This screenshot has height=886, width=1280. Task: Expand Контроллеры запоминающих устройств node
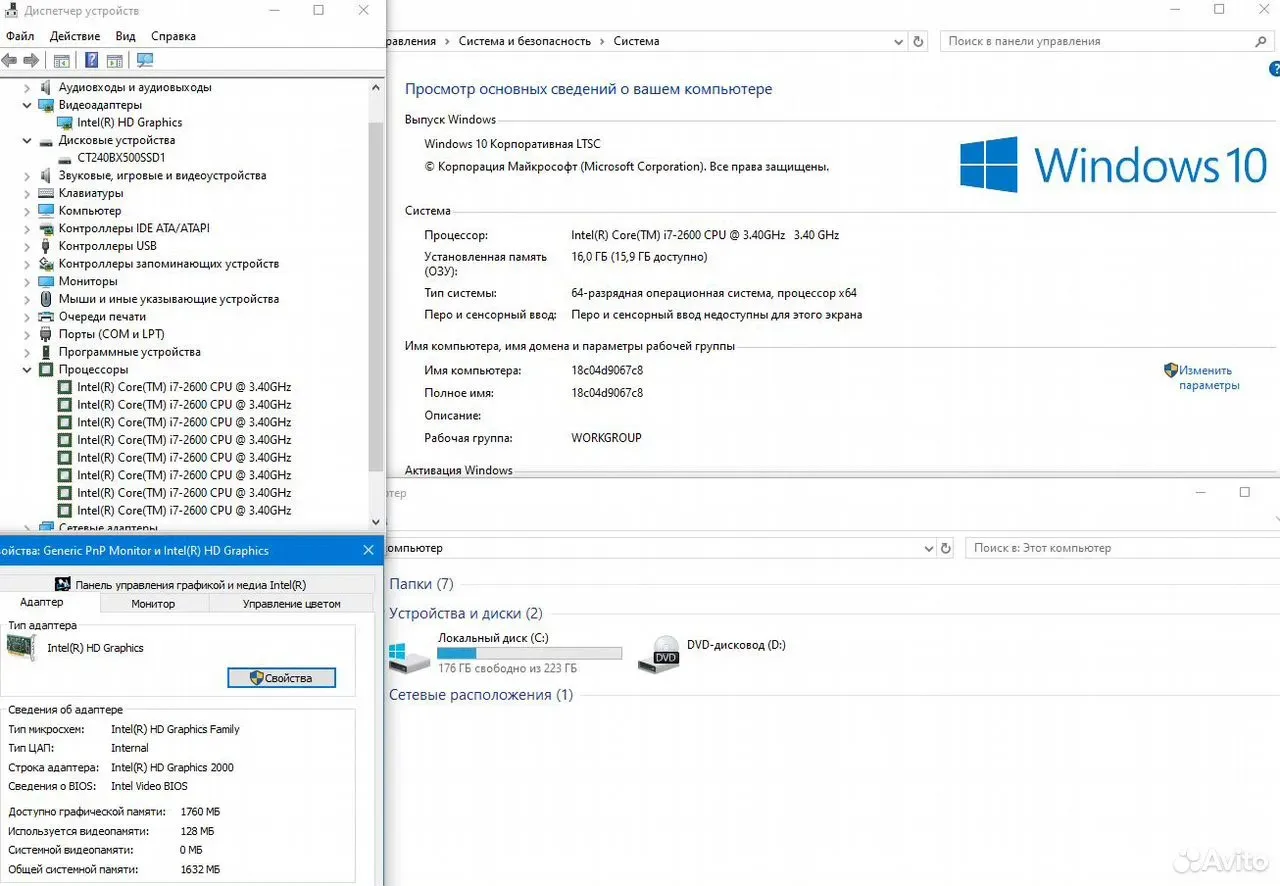27,264
